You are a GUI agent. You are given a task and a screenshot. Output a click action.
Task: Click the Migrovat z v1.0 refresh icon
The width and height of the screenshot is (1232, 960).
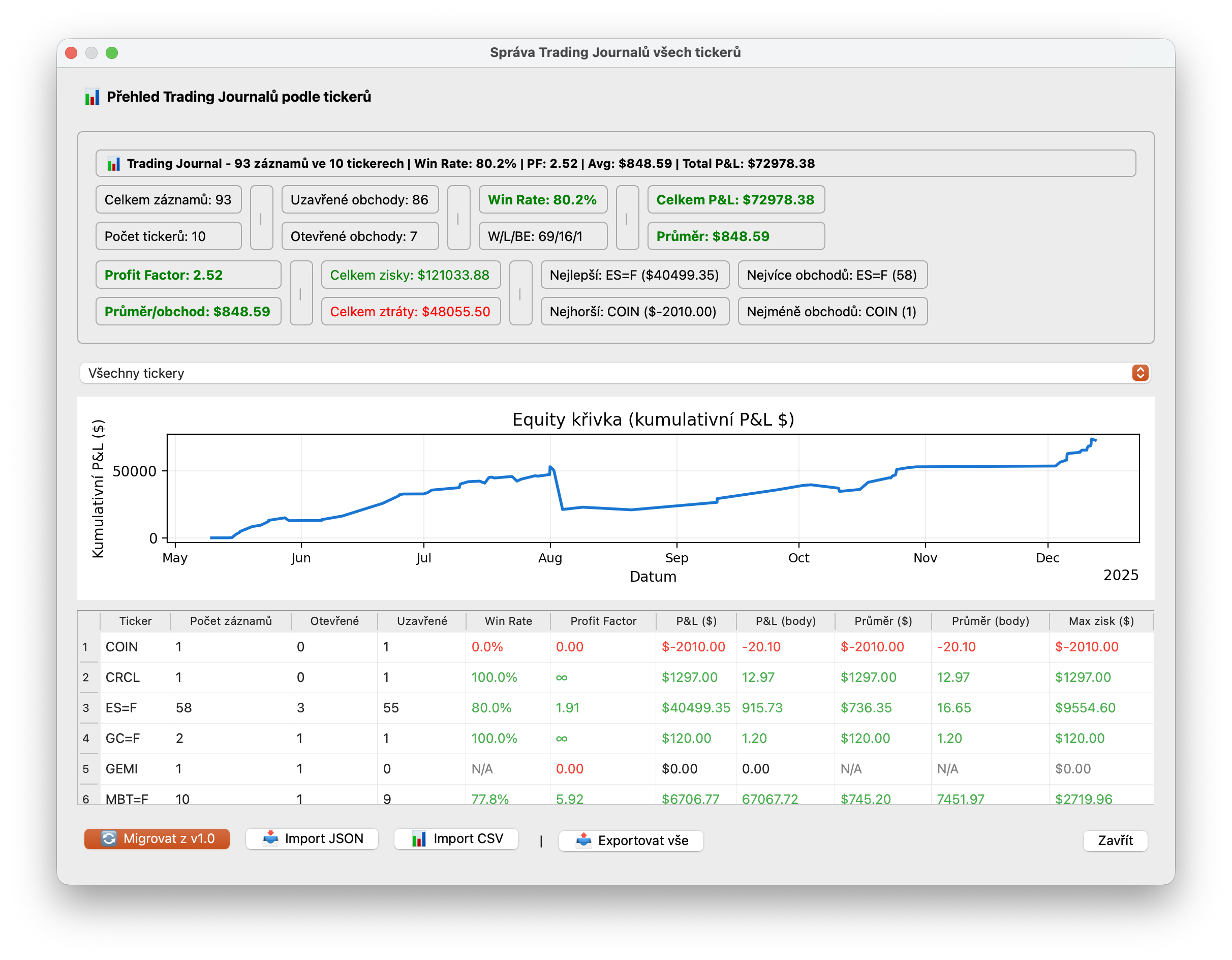pyautogui.click(x=109, y=838)
